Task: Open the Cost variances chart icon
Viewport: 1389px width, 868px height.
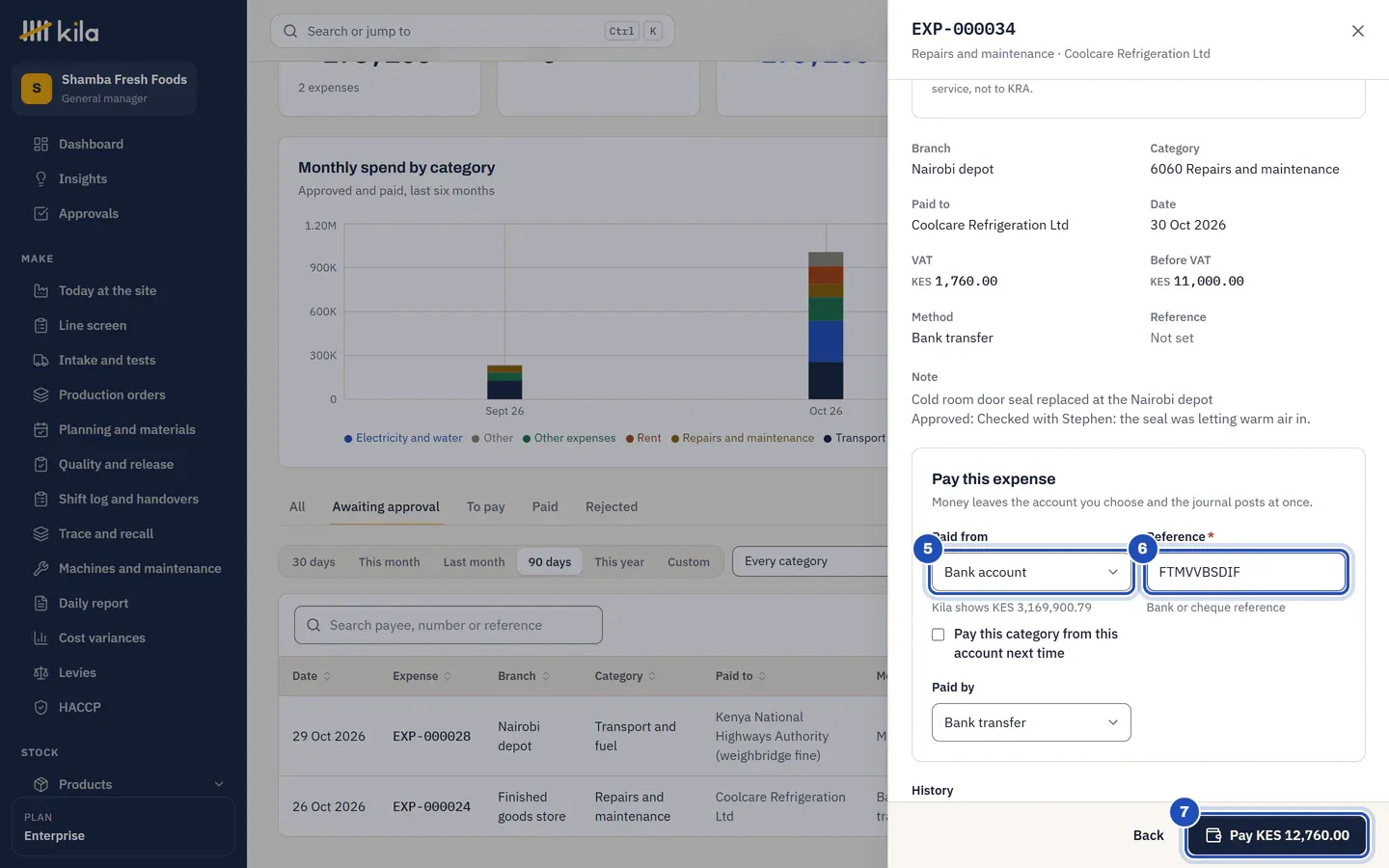Action: point(41,638)
